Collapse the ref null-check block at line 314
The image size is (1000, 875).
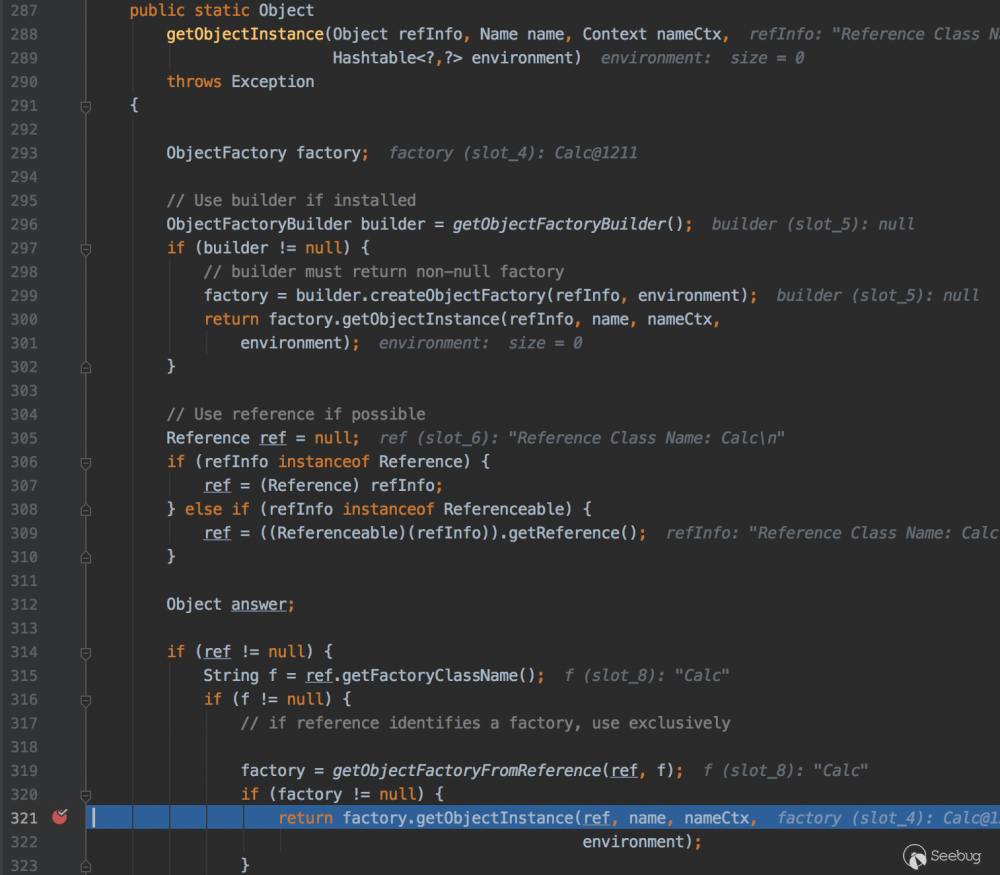tap(85, 652)
